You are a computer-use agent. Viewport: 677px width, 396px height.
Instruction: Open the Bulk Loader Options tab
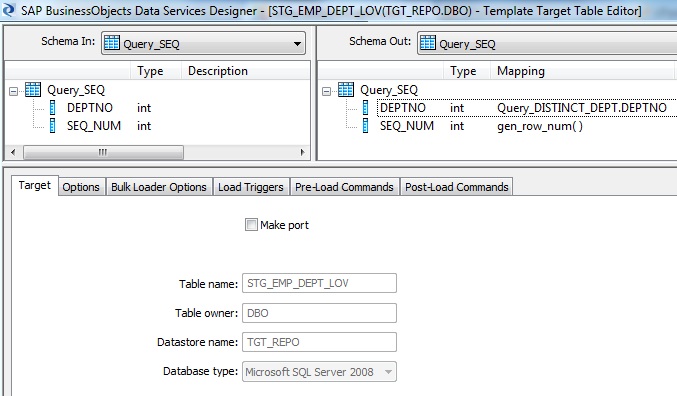tap(159, 187)
